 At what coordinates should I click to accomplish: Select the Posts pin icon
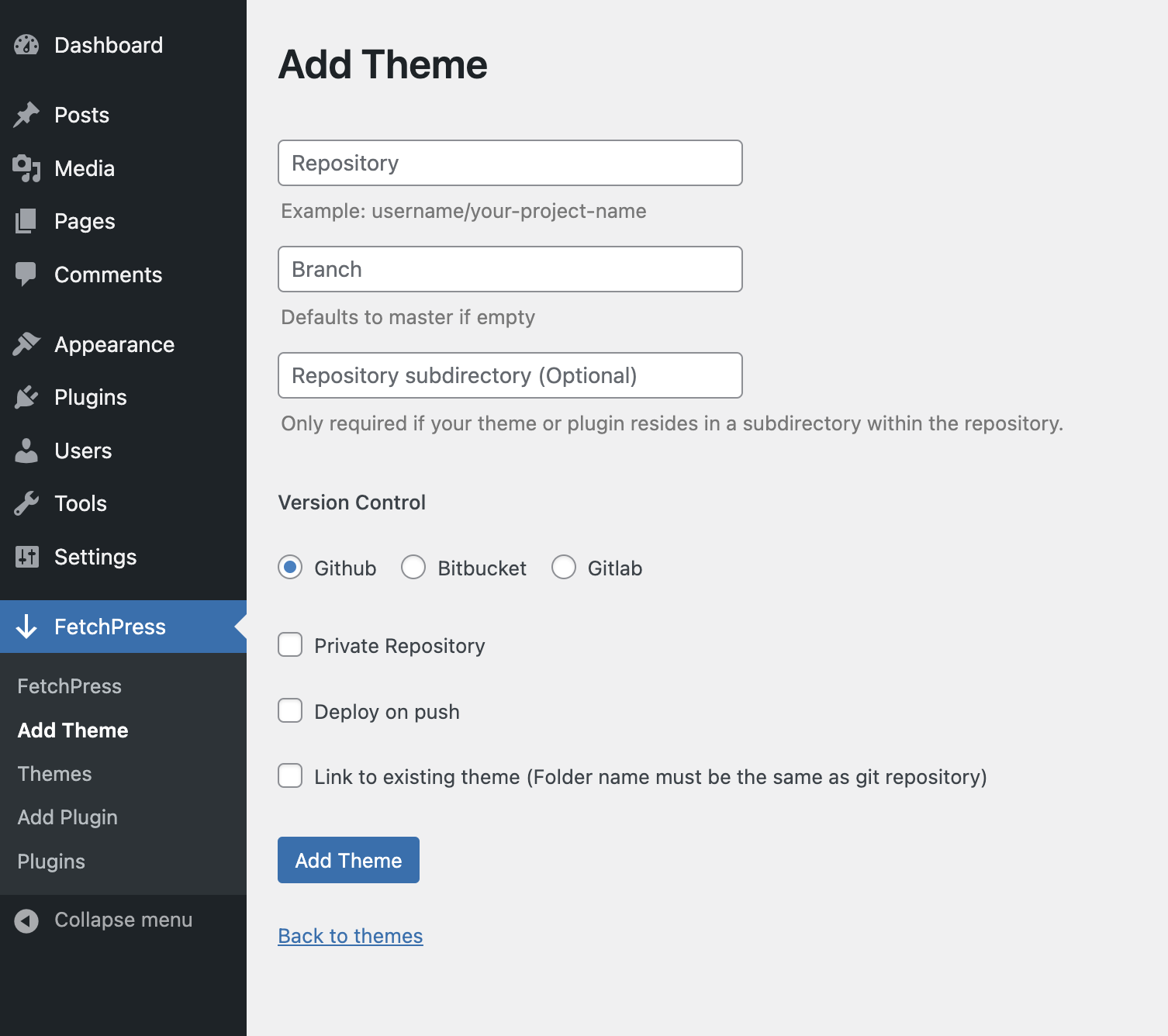pos(26,114)
